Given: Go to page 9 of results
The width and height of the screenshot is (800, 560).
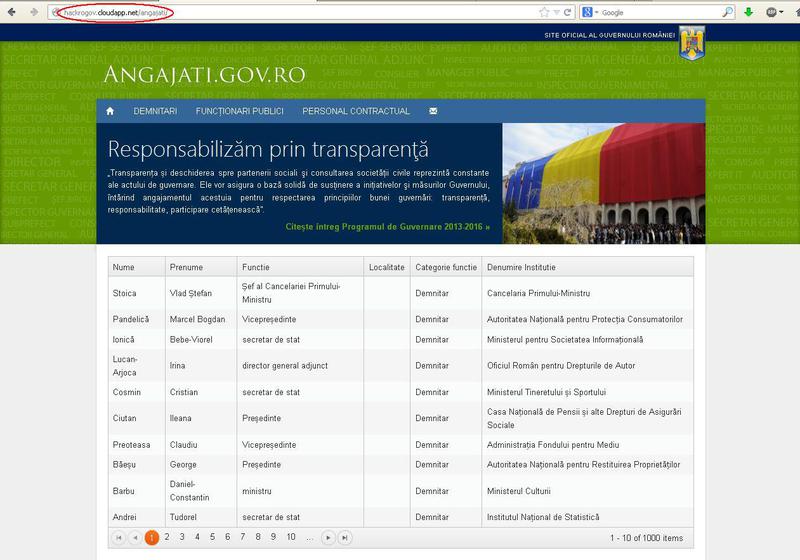Looking at the screenshot, I should pos(273,537).
